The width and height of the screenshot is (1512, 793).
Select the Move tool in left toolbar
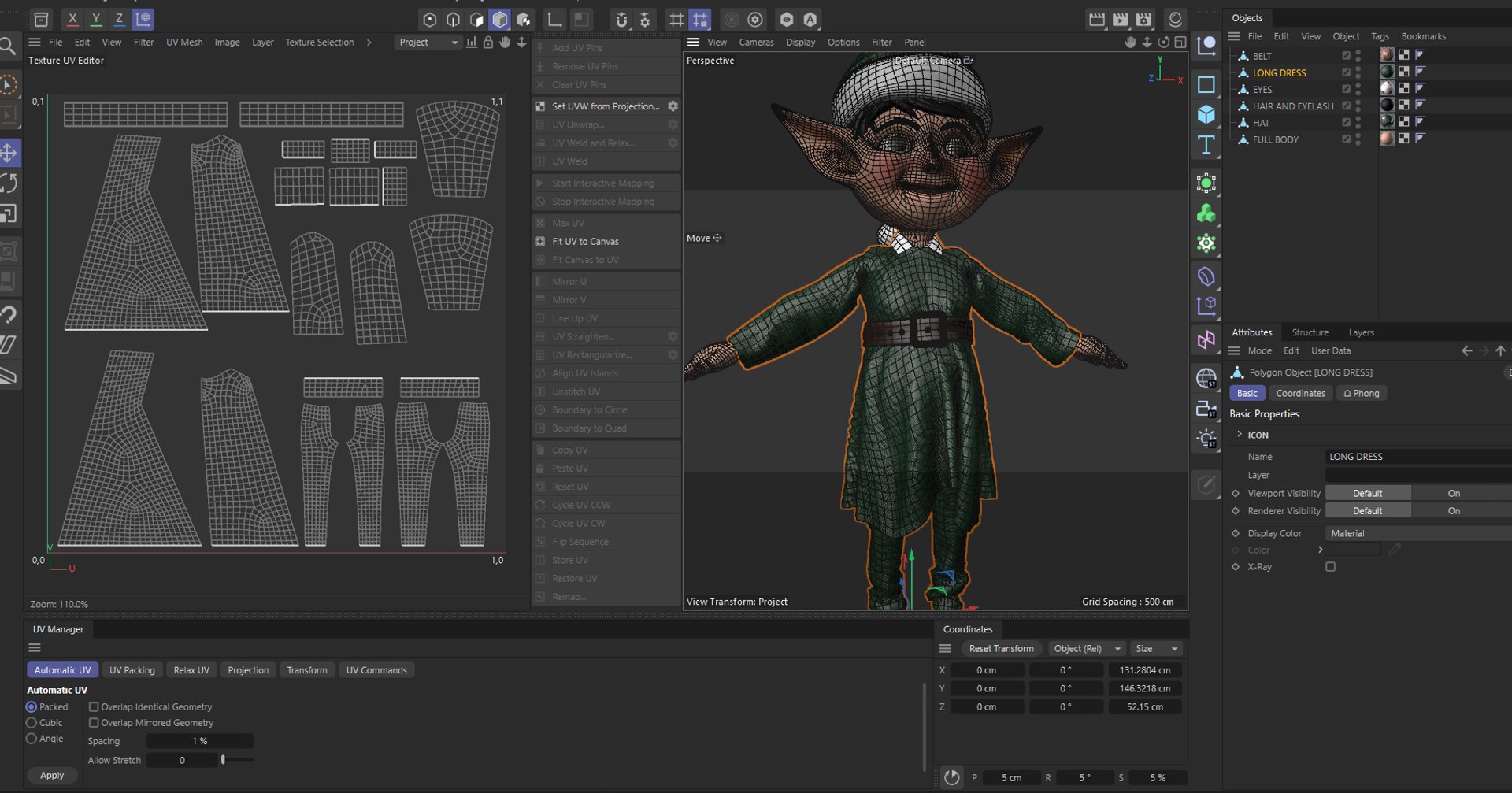(x=9, y=153)
